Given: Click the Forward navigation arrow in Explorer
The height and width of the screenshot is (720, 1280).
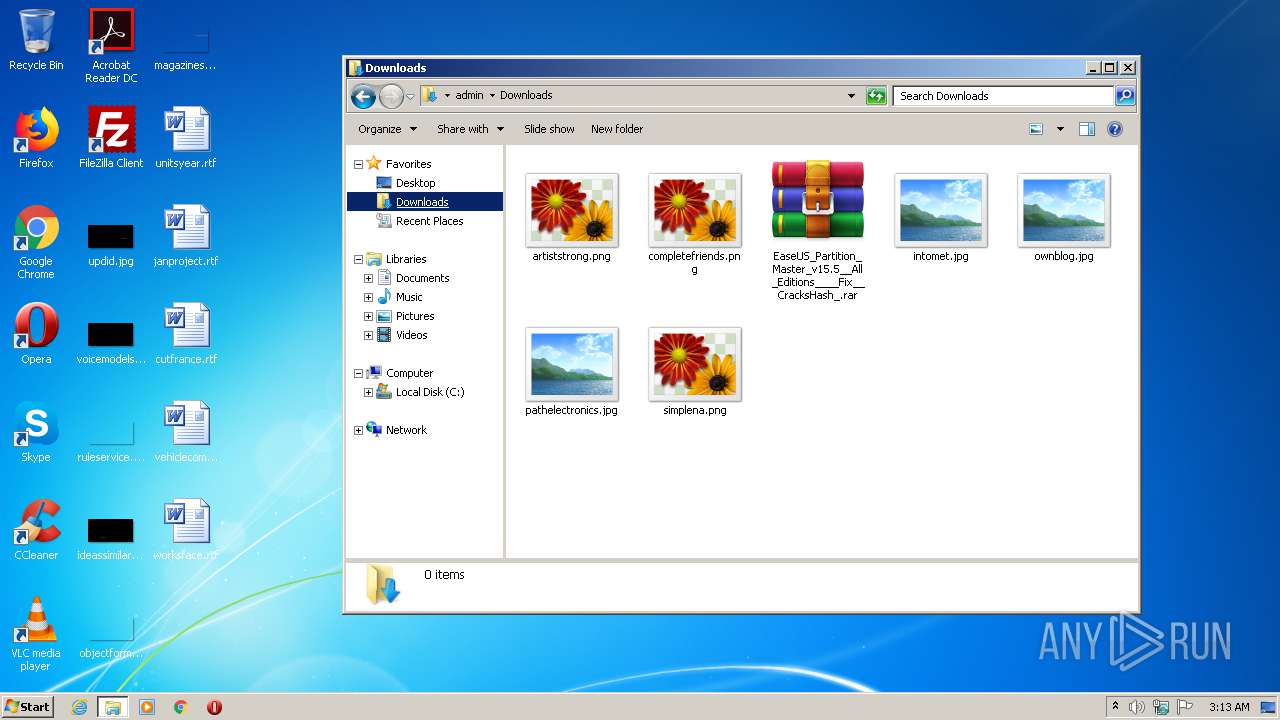Looking at the screenshot, I should point(390,96).
